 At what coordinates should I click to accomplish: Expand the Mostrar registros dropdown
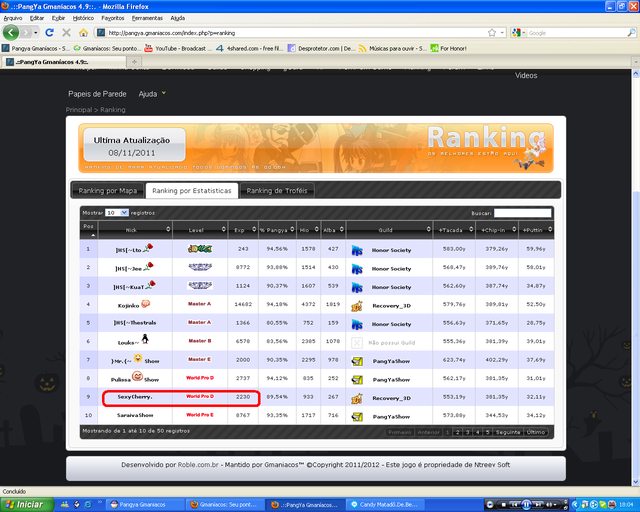coord(117,213)
